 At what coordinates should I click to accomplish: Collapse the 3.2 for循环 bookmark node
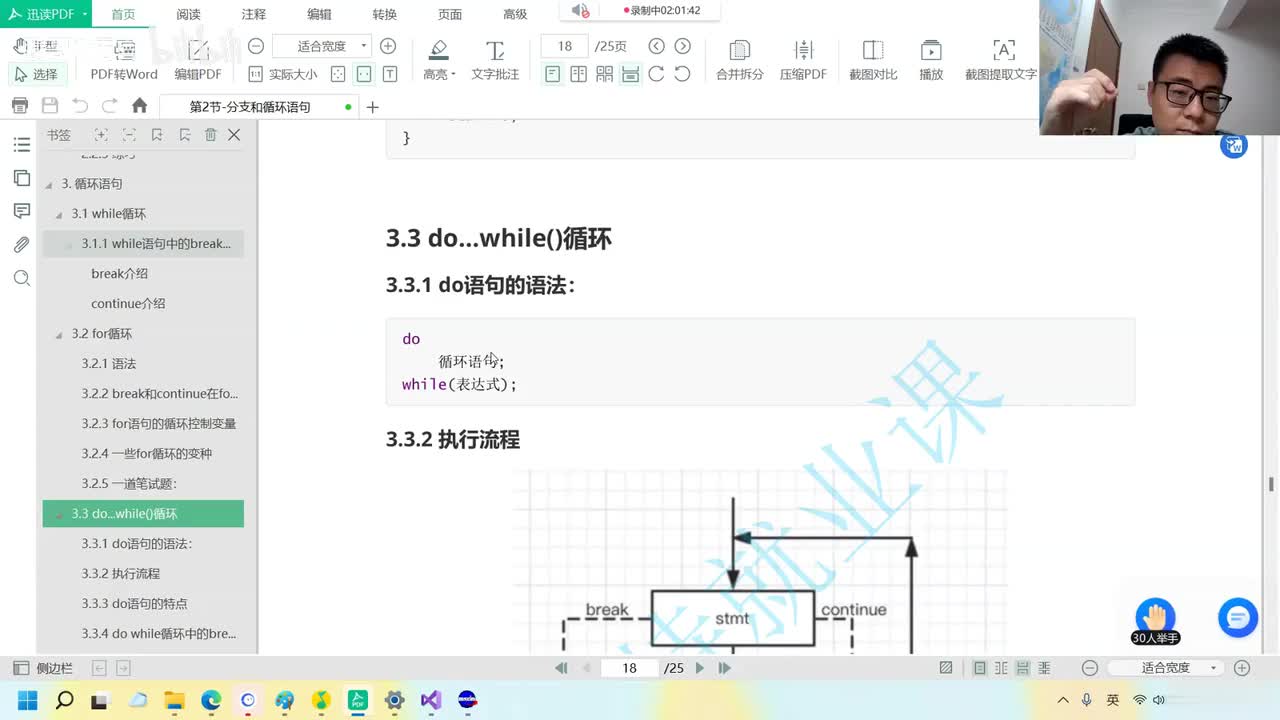[x=59, y=334]
